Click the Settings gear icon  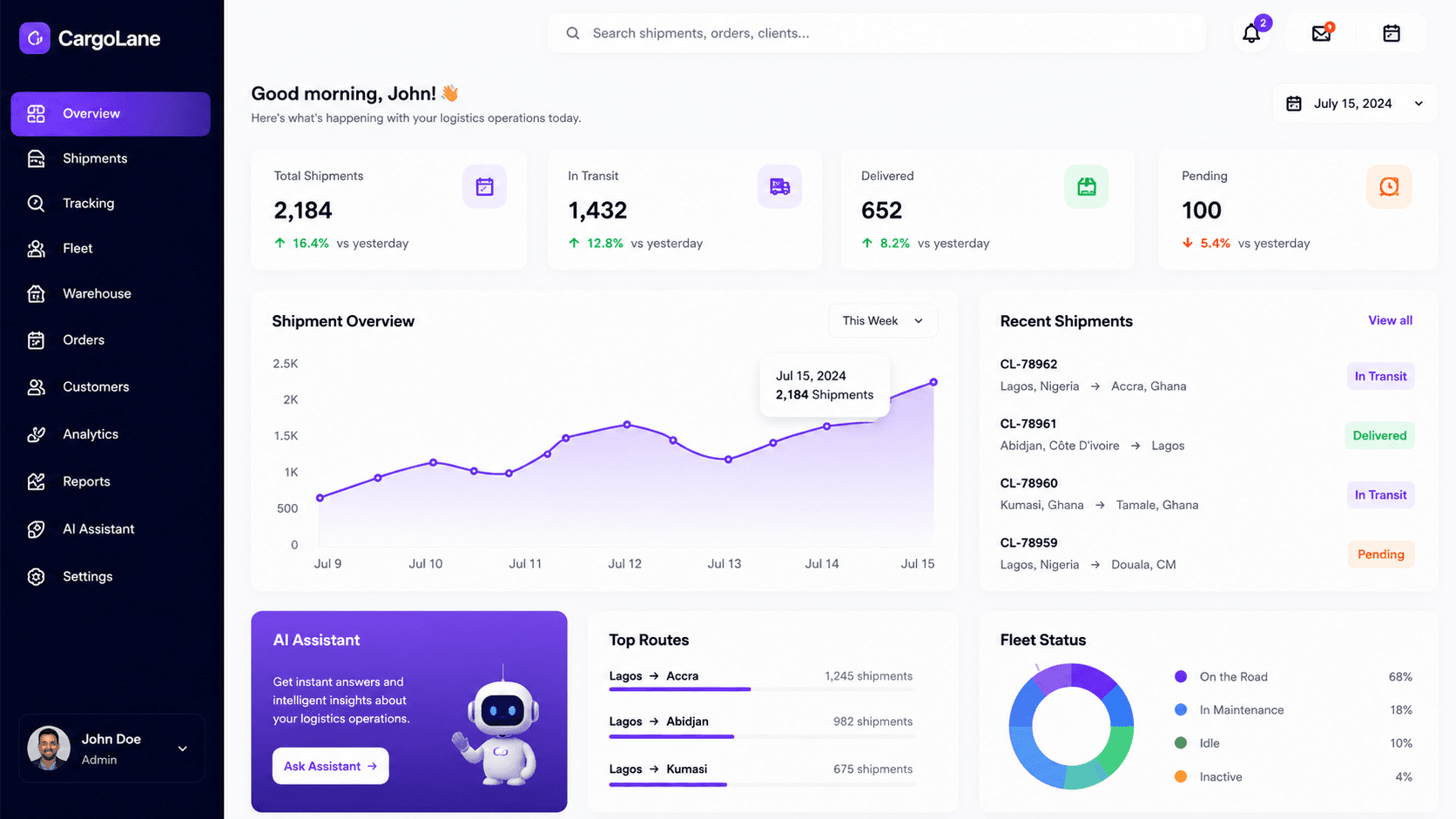[36, 576]
